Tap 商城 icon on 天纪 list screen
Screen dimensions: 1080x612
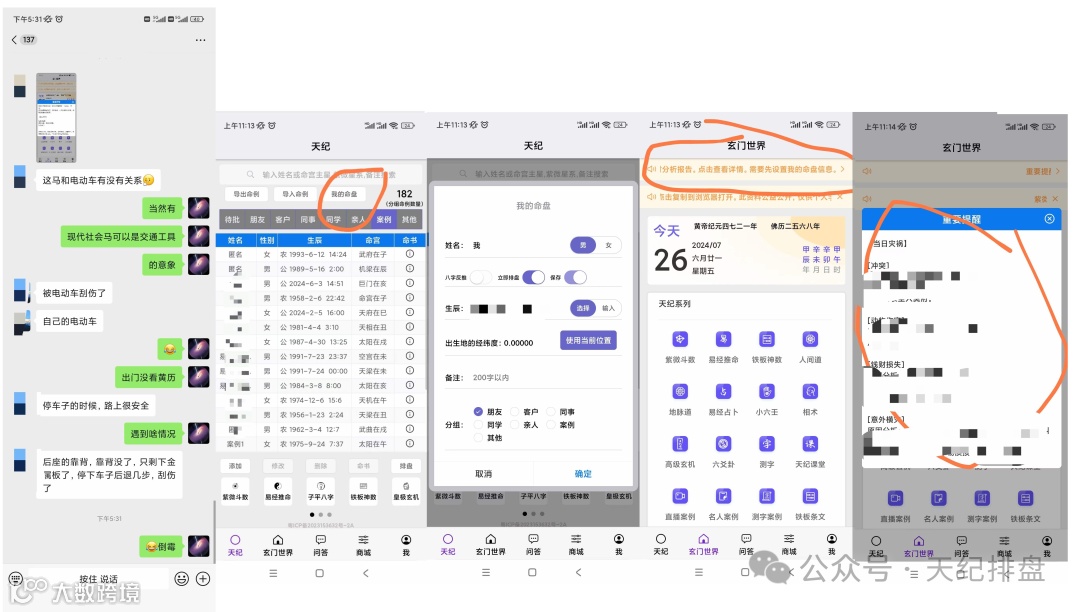point(364,540)
